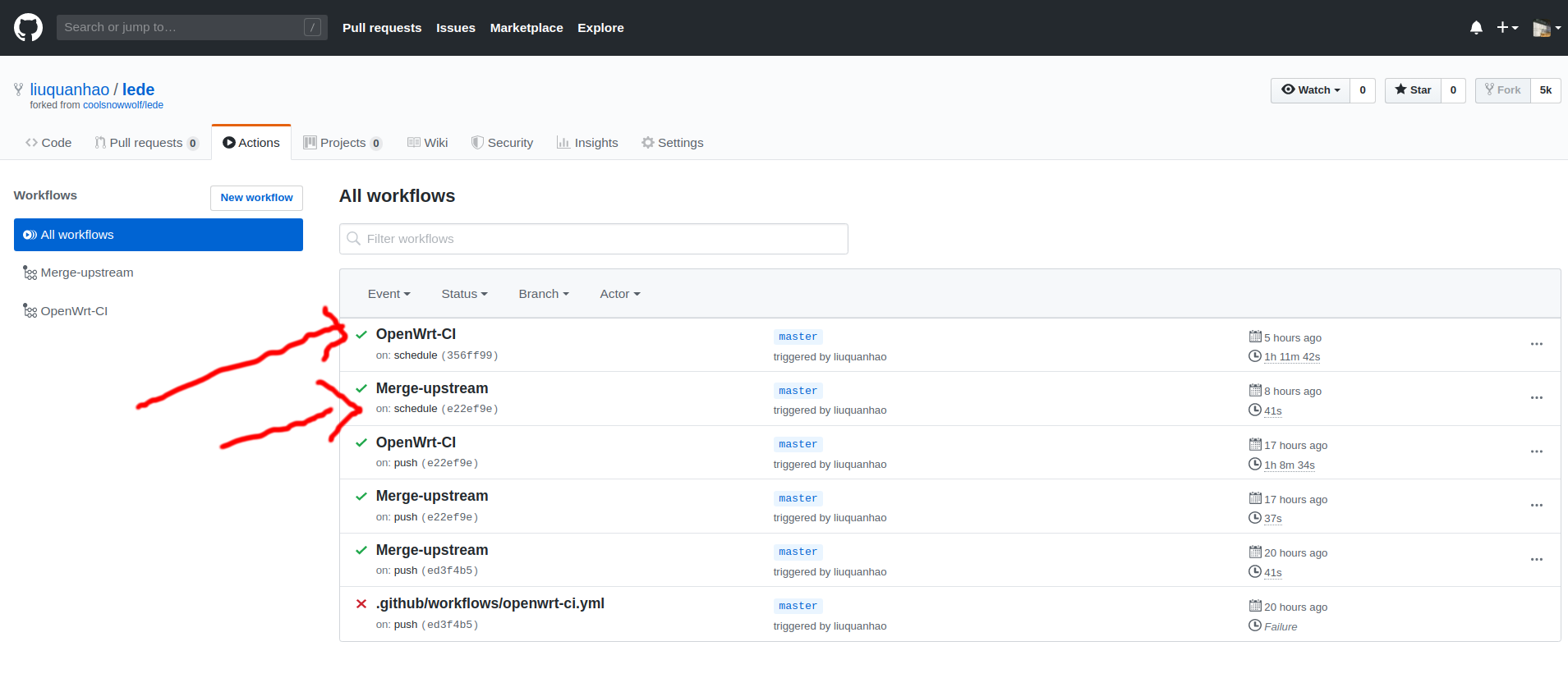View the 5k forks count
Screen dimensions: 1568x692
1546,90
